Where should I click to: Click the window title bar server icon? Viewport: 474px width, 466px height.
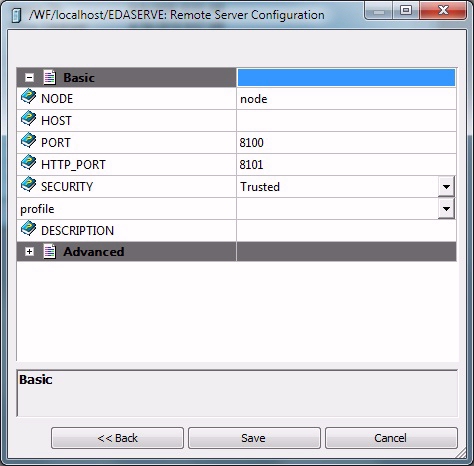pos(16,15)
